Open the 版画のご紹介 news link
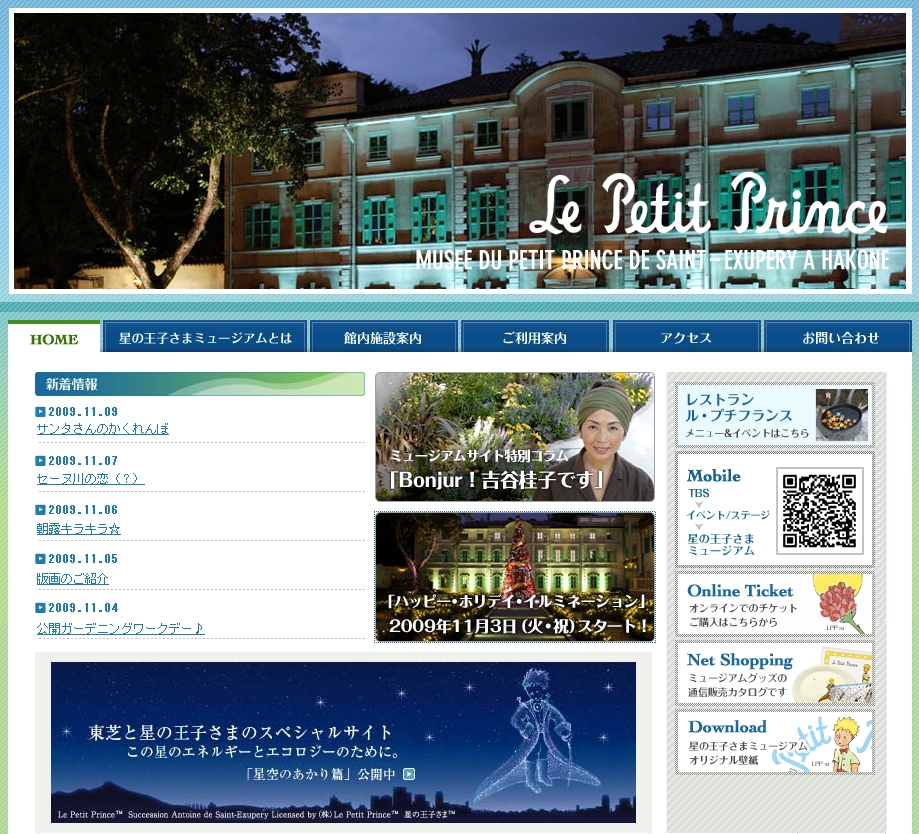The width and height of the screenshot is (919, 834). click(72, 578)
